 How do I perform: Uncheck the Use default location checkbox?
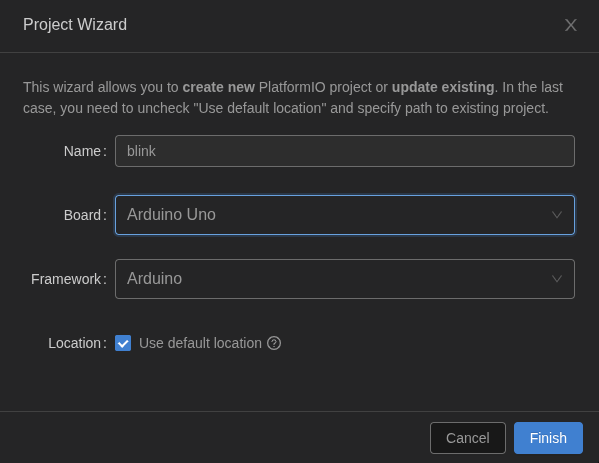123,343
